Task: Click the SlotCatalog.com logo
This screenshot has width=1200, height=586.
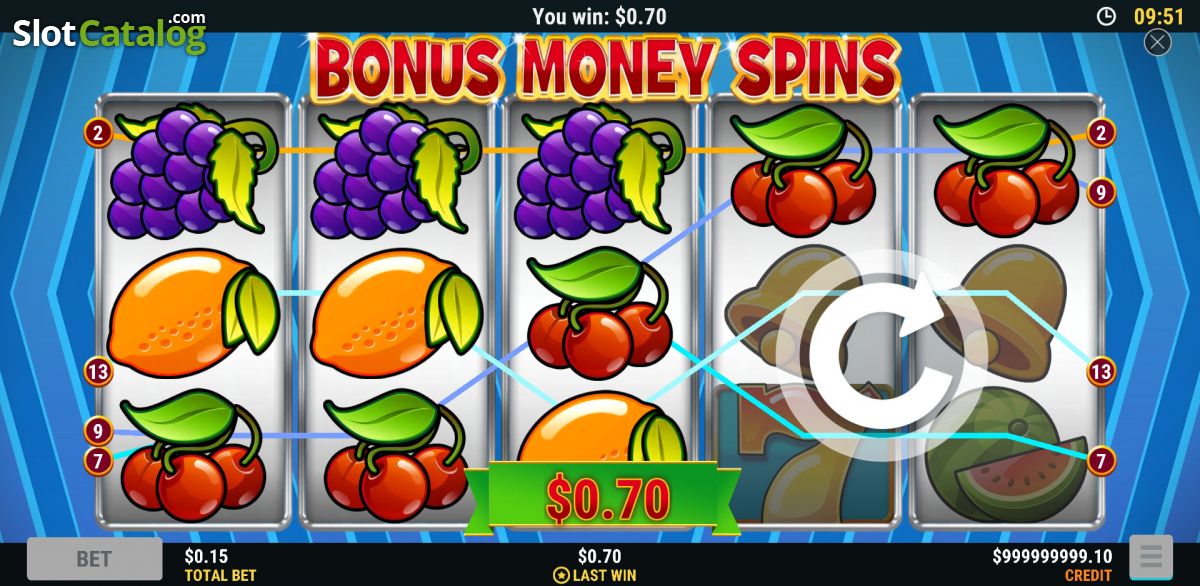Action: (x=109, y=32)
